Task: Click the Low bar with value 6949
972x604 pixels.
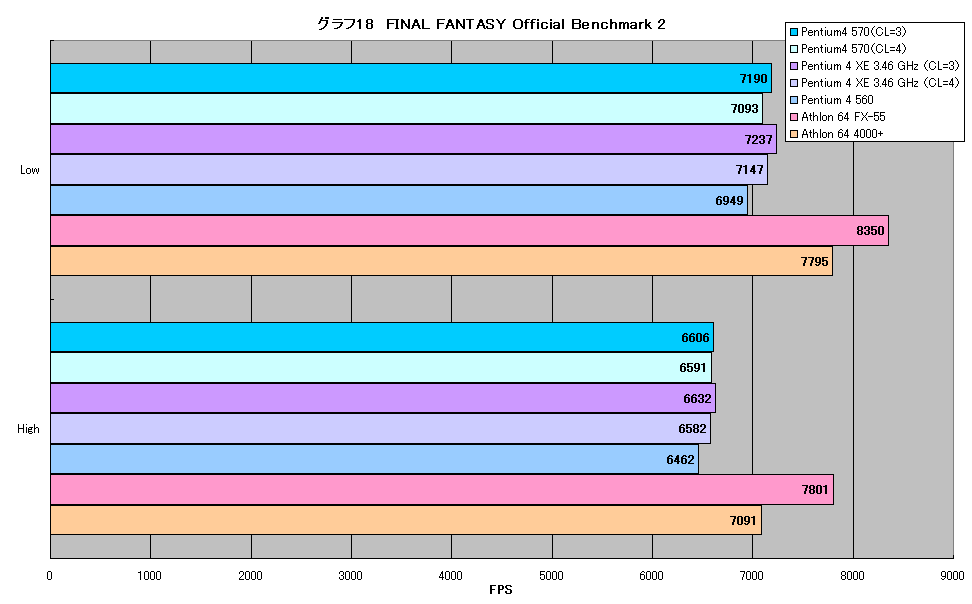Action: [399, 200]
